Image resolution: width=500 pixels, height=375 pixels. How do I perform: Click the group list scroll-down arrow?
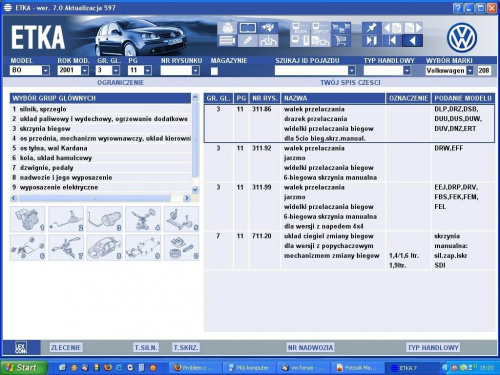click(195, 189)
